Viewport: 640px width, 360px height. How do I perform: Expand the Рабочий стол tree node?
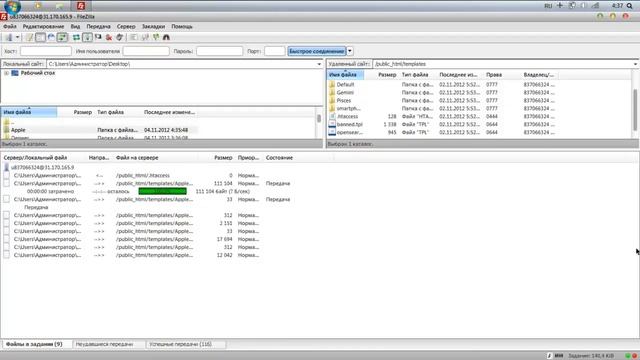[x=6, y=73]
